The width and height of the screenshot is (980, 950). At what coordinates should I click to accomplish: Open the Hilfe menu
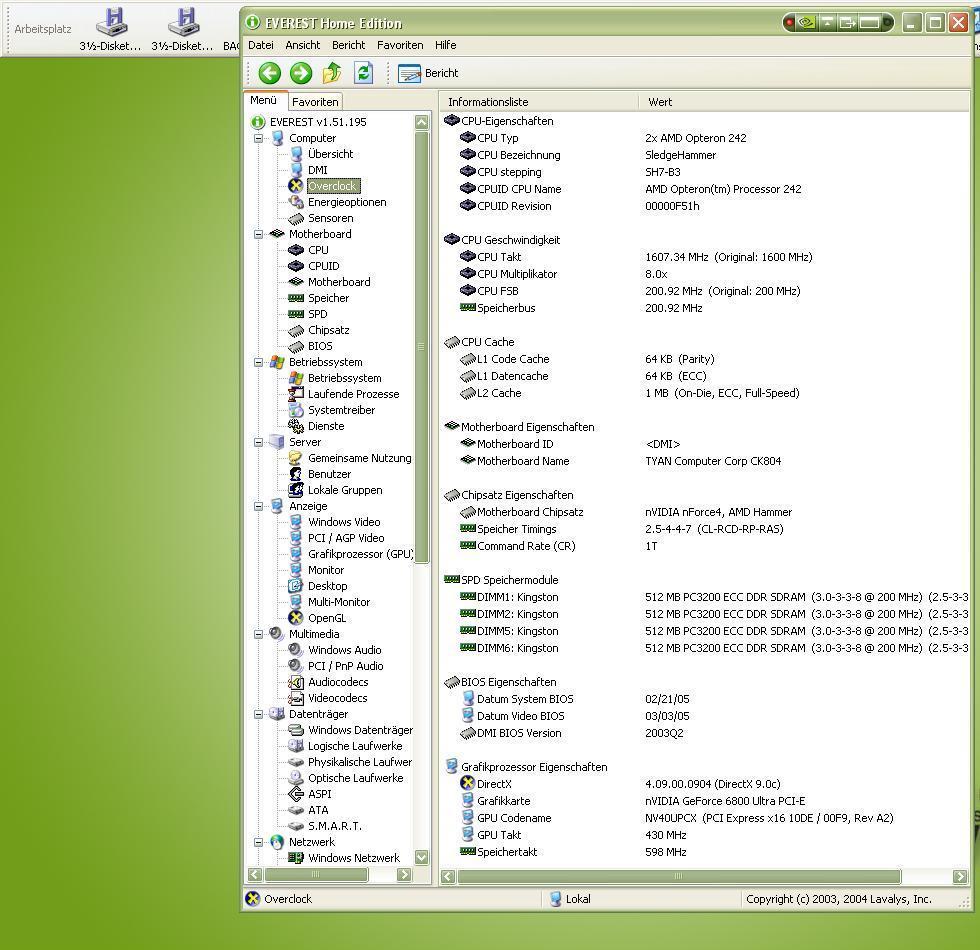pyautogui.click(x=446, y=45)
